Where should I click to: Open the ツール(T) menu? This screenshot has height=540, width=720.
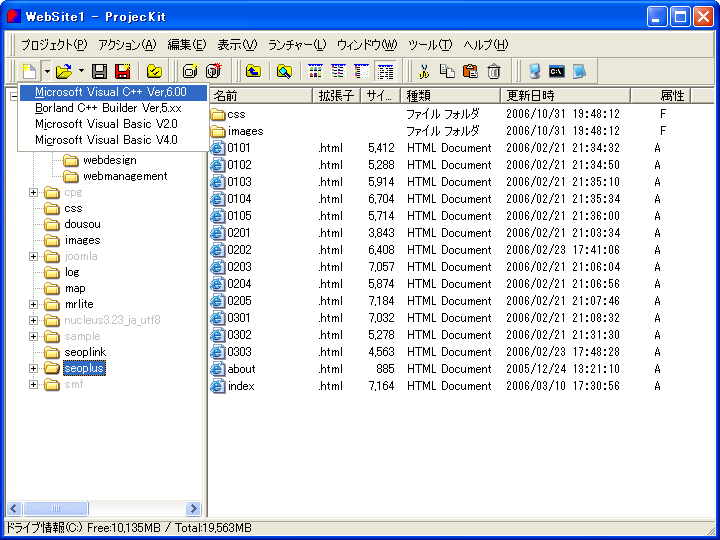coord(430,45)
